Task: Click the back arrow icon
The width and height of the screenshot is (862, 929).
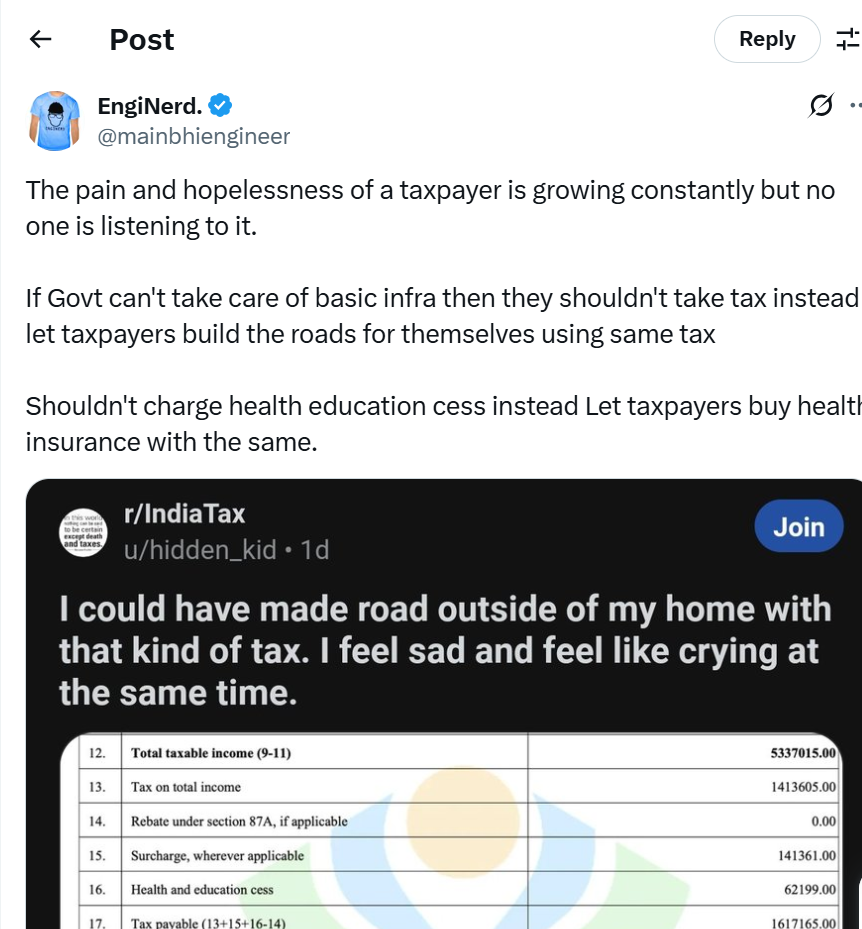Action: [x=40, y=39]
